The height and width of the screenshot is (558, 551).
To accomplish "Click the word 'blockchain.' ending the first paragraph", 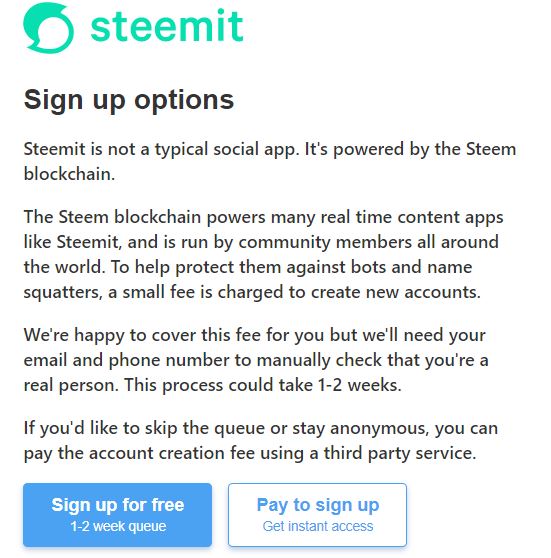I will pos(69,174).
